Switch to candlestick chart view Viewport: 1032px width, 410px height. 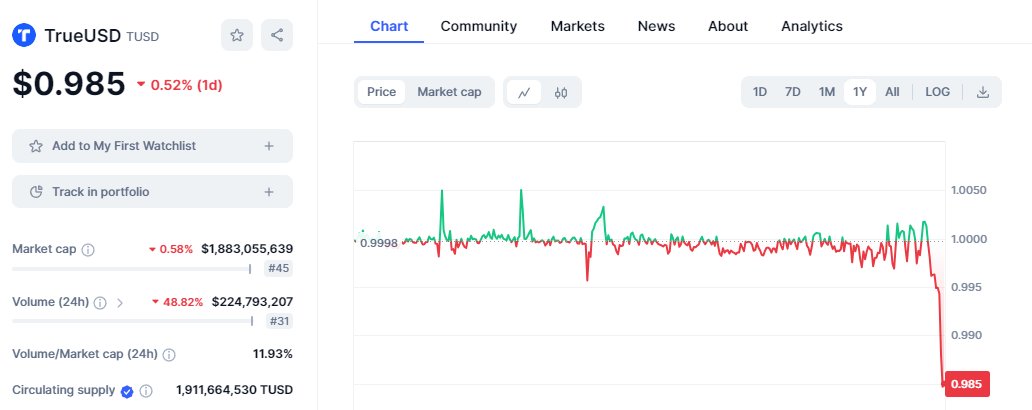[561, 92]
